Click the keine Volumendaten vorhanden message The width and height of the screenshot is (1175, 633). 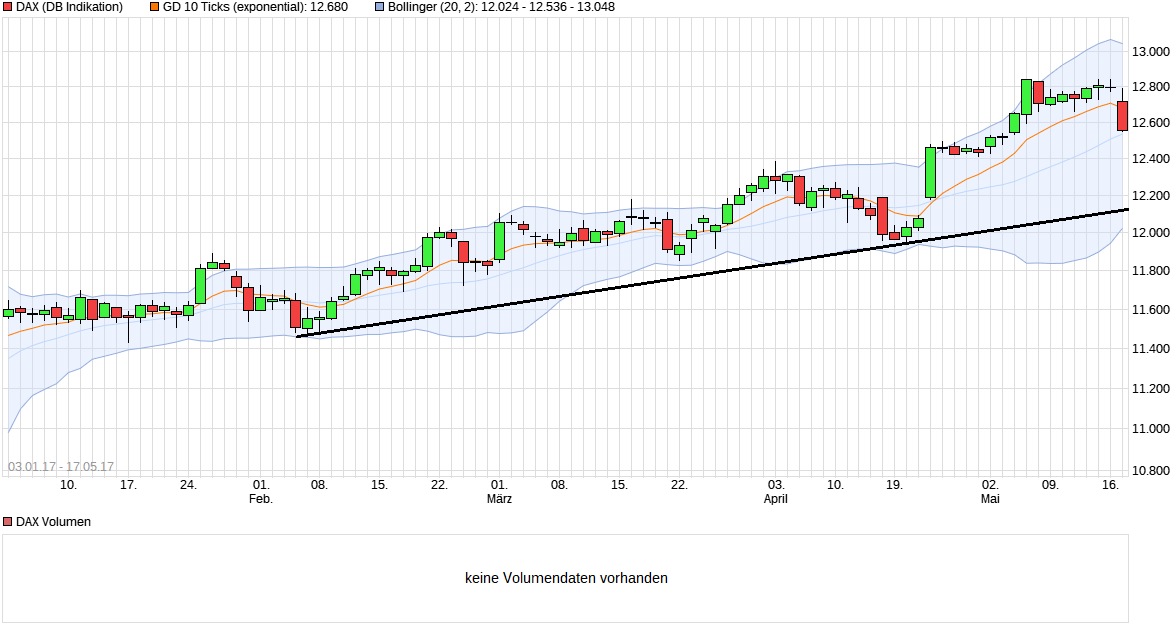tap(567, 578)
